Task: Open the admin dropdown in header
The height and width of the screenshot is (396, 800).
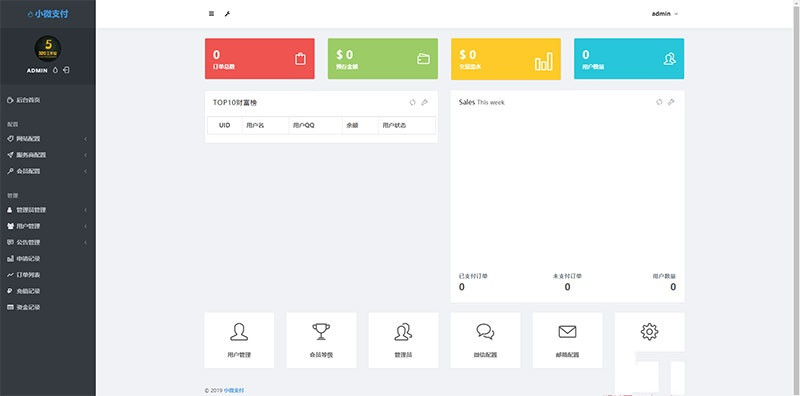Action: click(665, 14)
